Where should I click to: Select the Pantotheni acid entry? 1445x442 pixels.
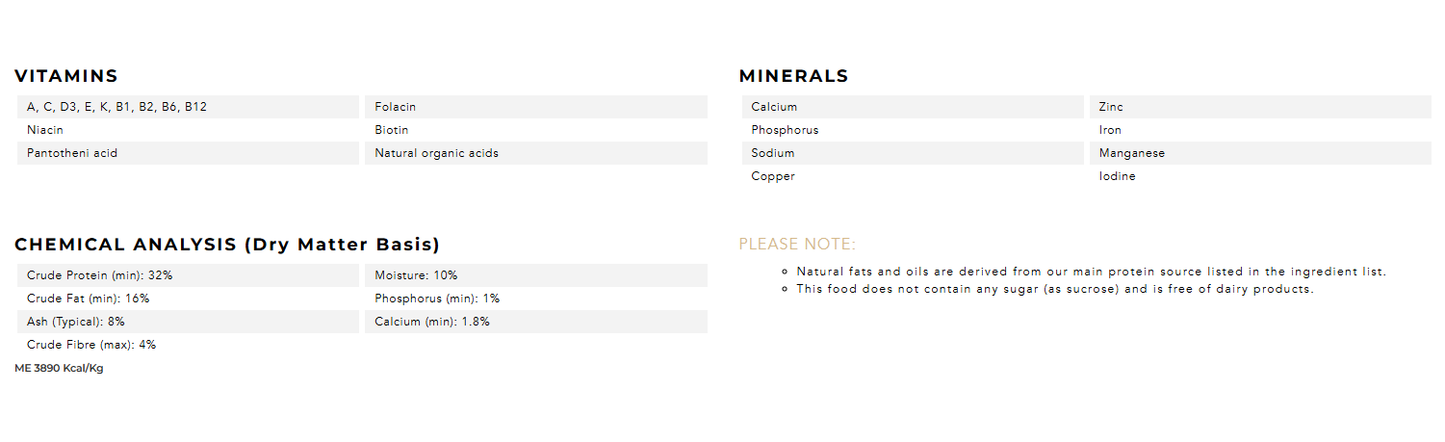tap(72, 154)
